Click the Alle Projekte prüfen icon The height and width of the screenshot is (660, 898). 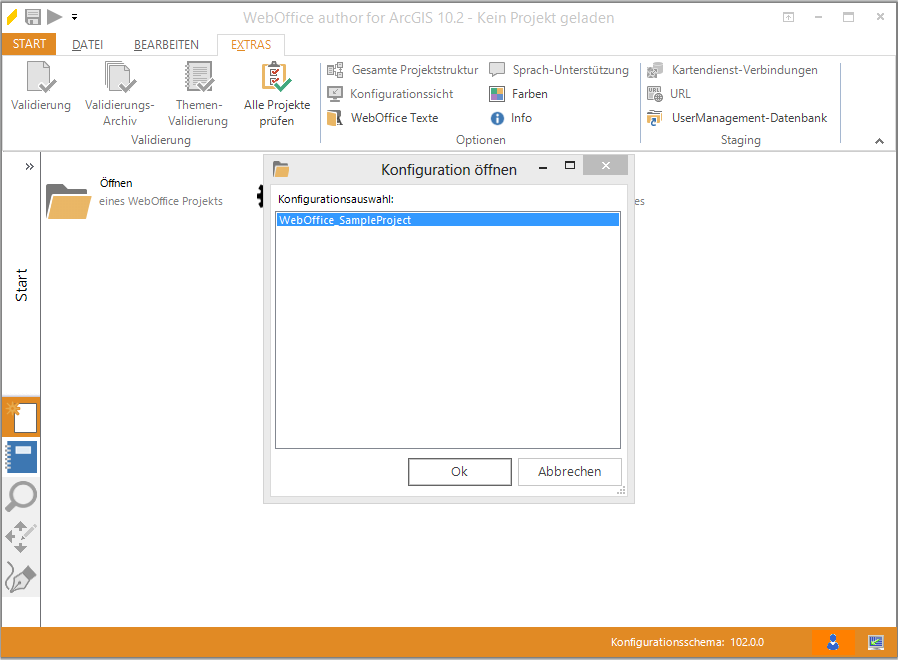(276, 79)
